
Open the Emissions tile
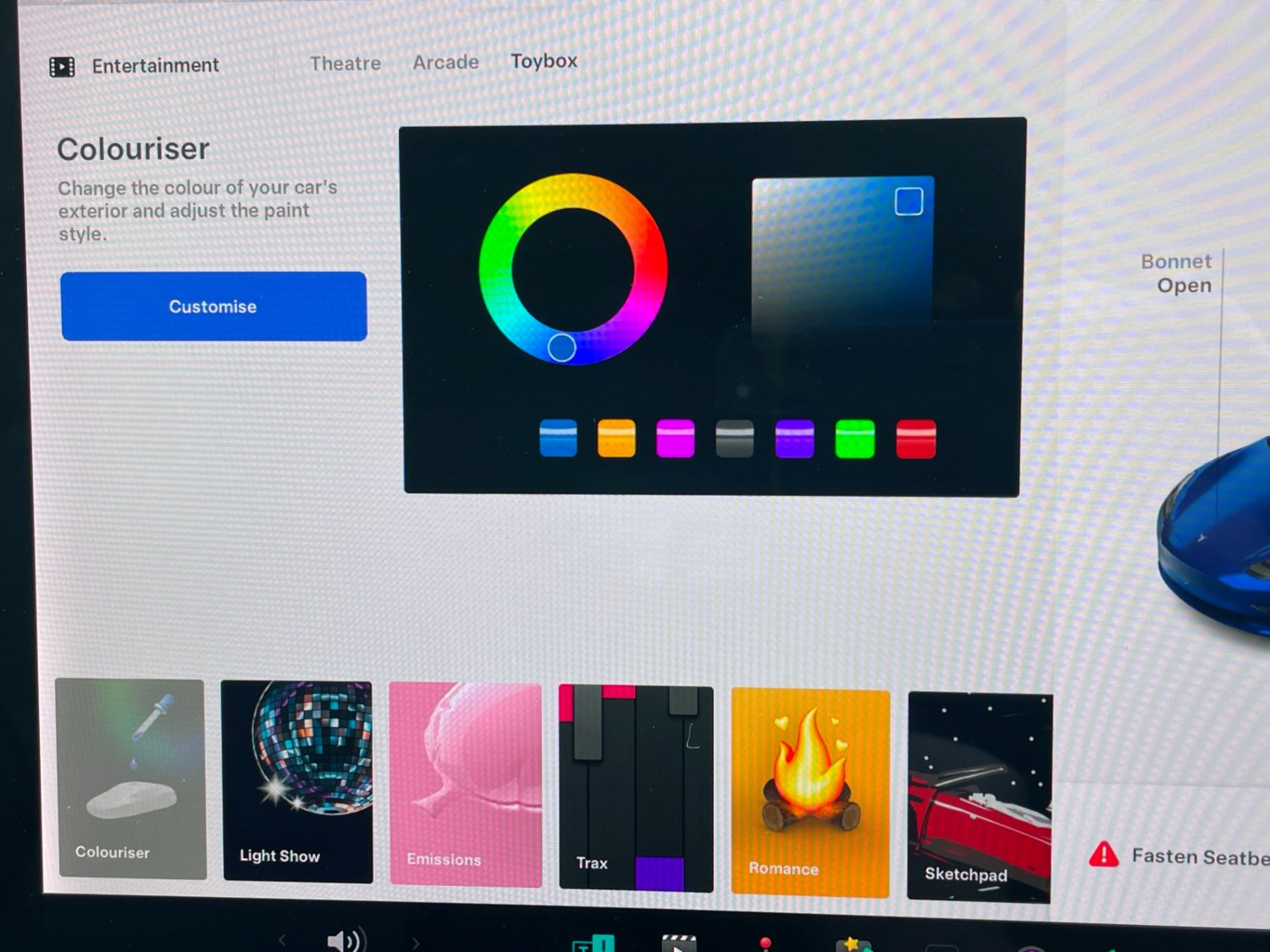[x=466, y=785]
